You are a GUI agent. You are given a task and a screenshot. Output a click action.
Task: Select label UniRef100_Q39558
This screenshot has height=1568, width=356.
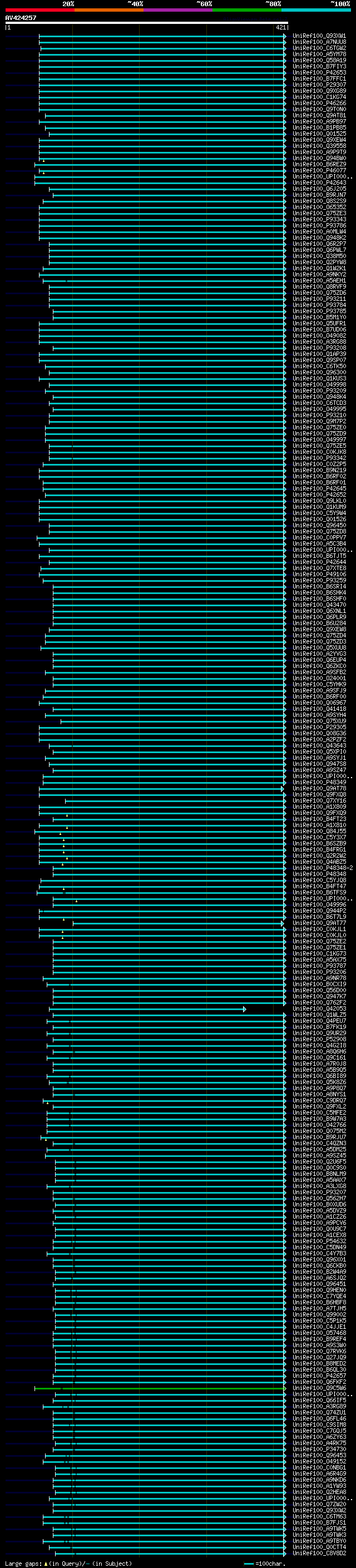(x=319, y=146)
